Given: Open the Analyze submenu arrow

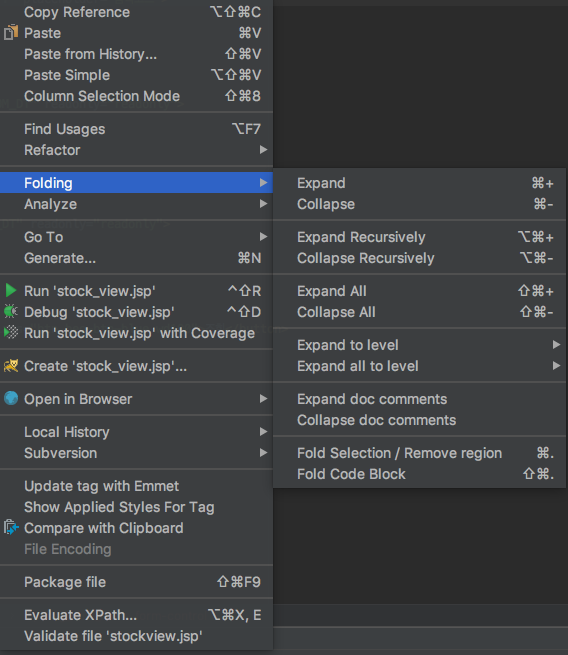Looking at the screenshot, I should click(x=263, y=204).
